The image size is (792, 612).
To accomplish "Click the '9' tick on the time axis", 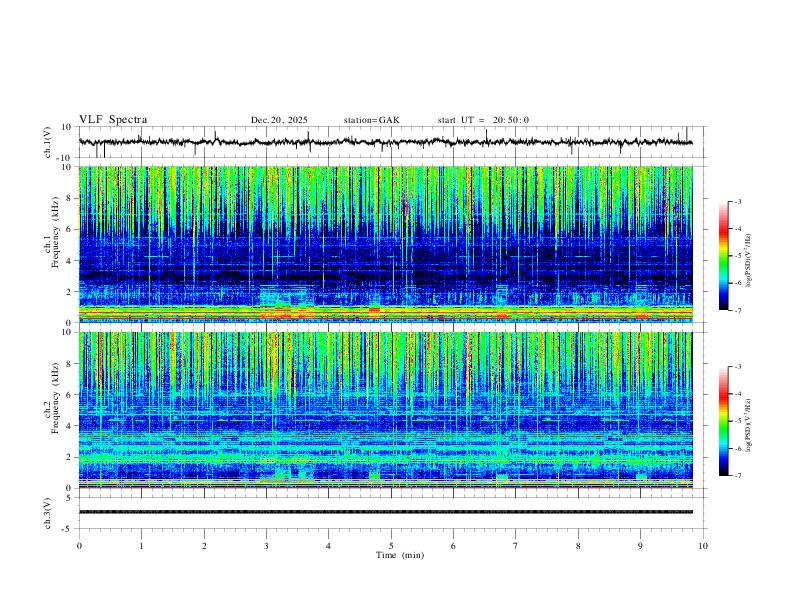I will tap(640, 546).
